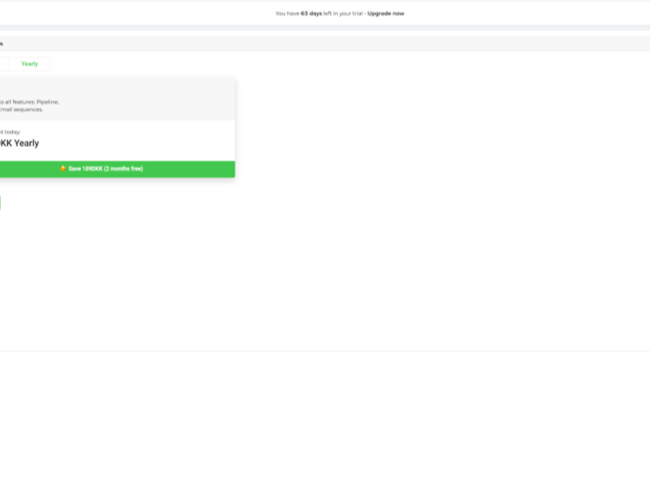Image resolution: width=650 pixels, height=500 pixels.
Task: Click the '63 days' trial text
Action: point(311,13)
